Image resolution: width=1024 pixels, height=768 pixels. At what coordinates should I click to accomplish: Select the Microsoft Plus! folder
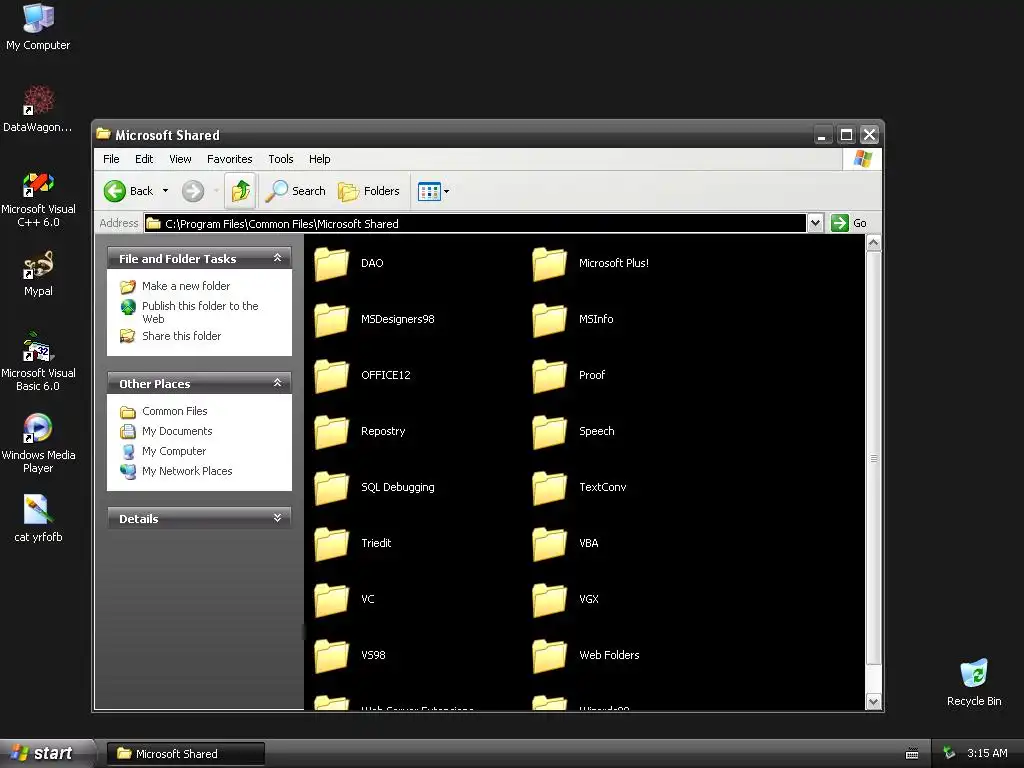pyautogui.click(x=591, y=263)
